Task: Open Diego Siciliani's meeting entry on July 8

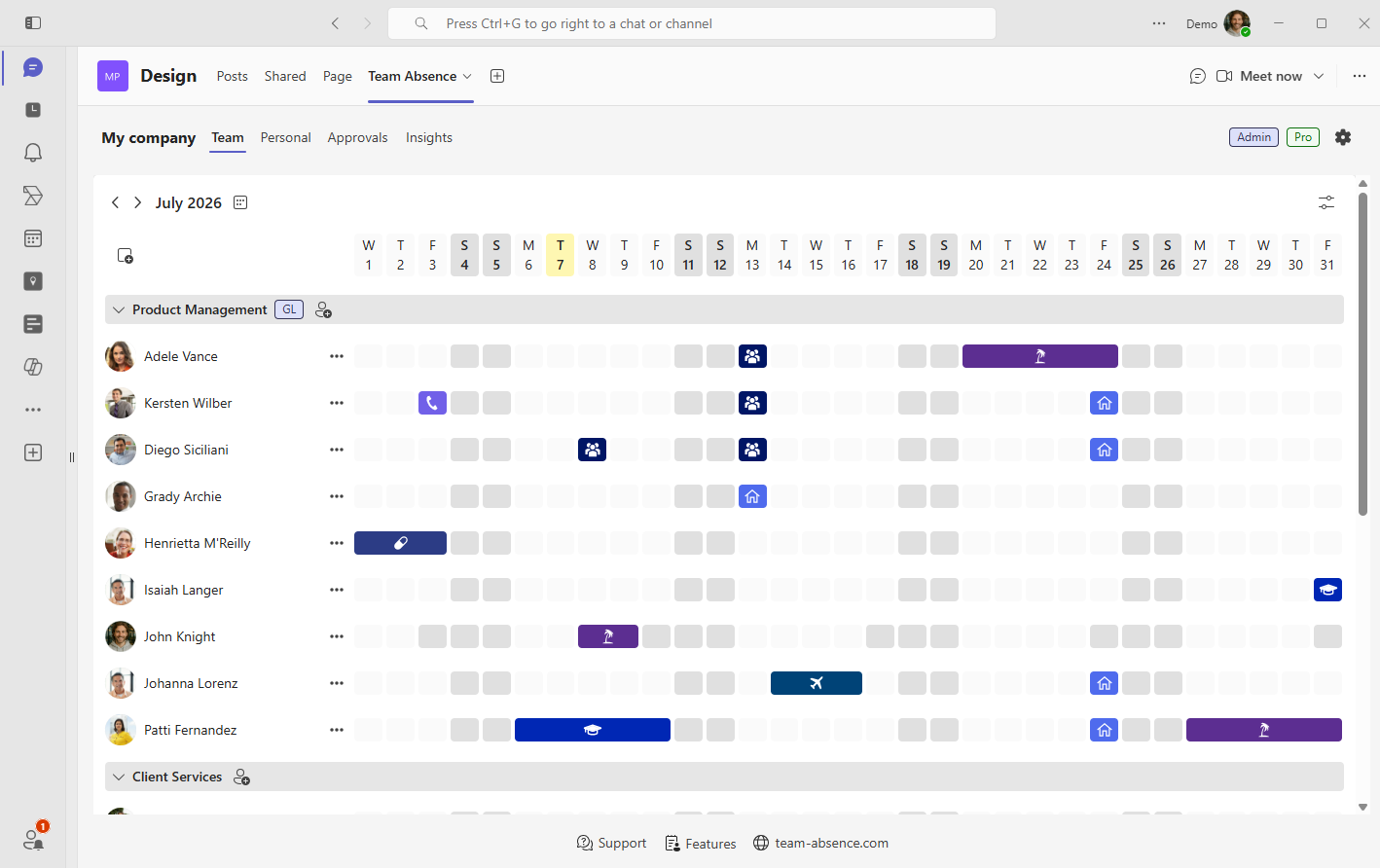Action: coord(592,450)
